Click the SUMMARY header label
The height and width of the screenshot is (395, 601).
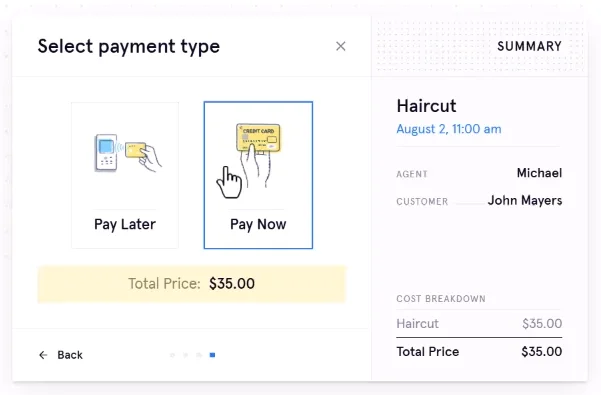click(x=529, y=46)
